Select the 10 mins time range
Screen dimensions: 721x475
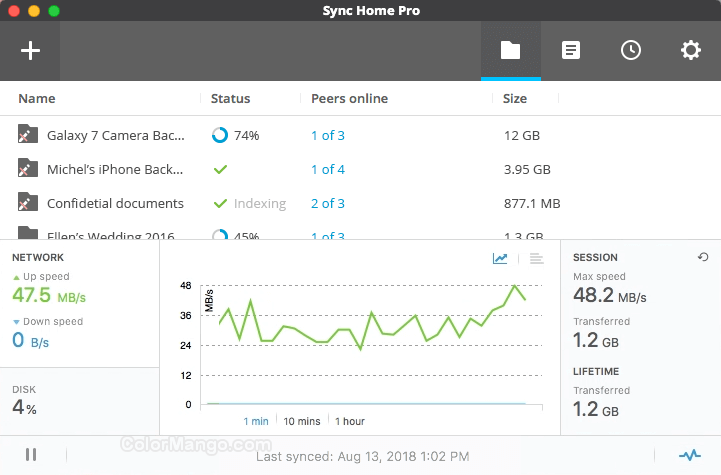(302, 421)
